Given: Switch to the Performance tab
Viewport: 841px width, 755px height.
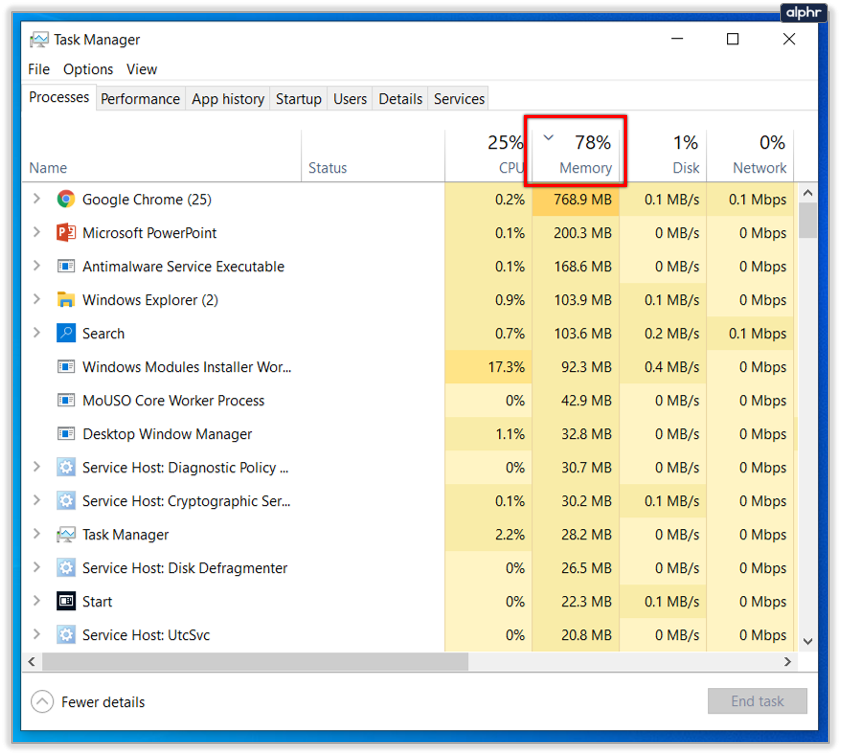Looking at the screenshot, I should tap(140, 99).
